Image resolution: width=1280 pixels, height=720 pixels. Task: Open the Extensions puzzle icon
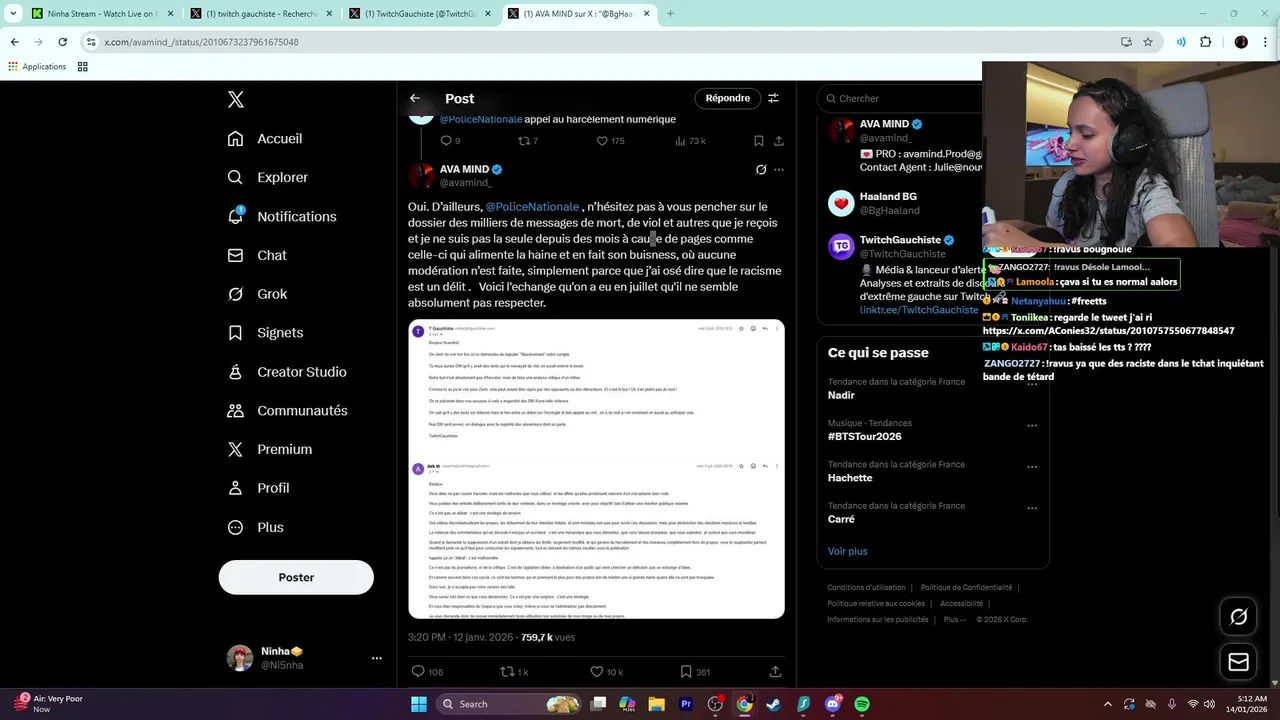[1205, 42]
